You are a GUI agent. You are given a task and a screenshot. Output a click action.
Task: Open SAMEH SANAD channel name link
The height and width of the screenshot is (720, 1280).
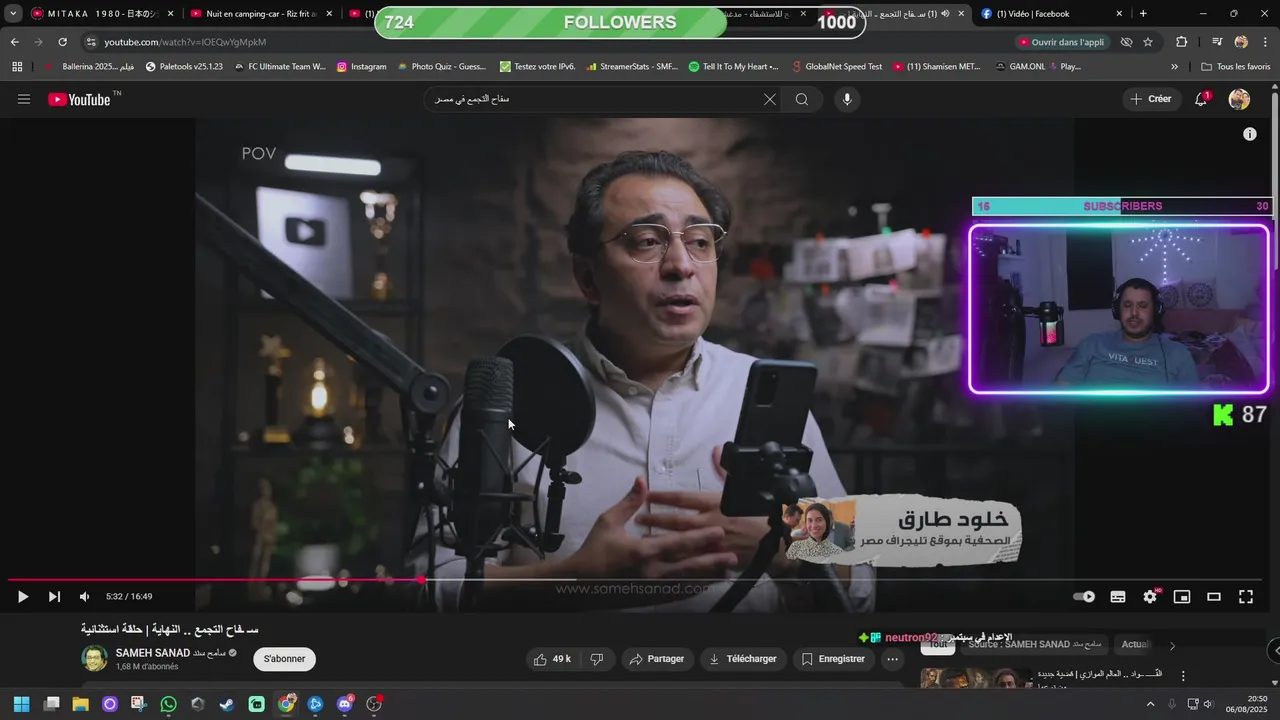click(152, 653)
